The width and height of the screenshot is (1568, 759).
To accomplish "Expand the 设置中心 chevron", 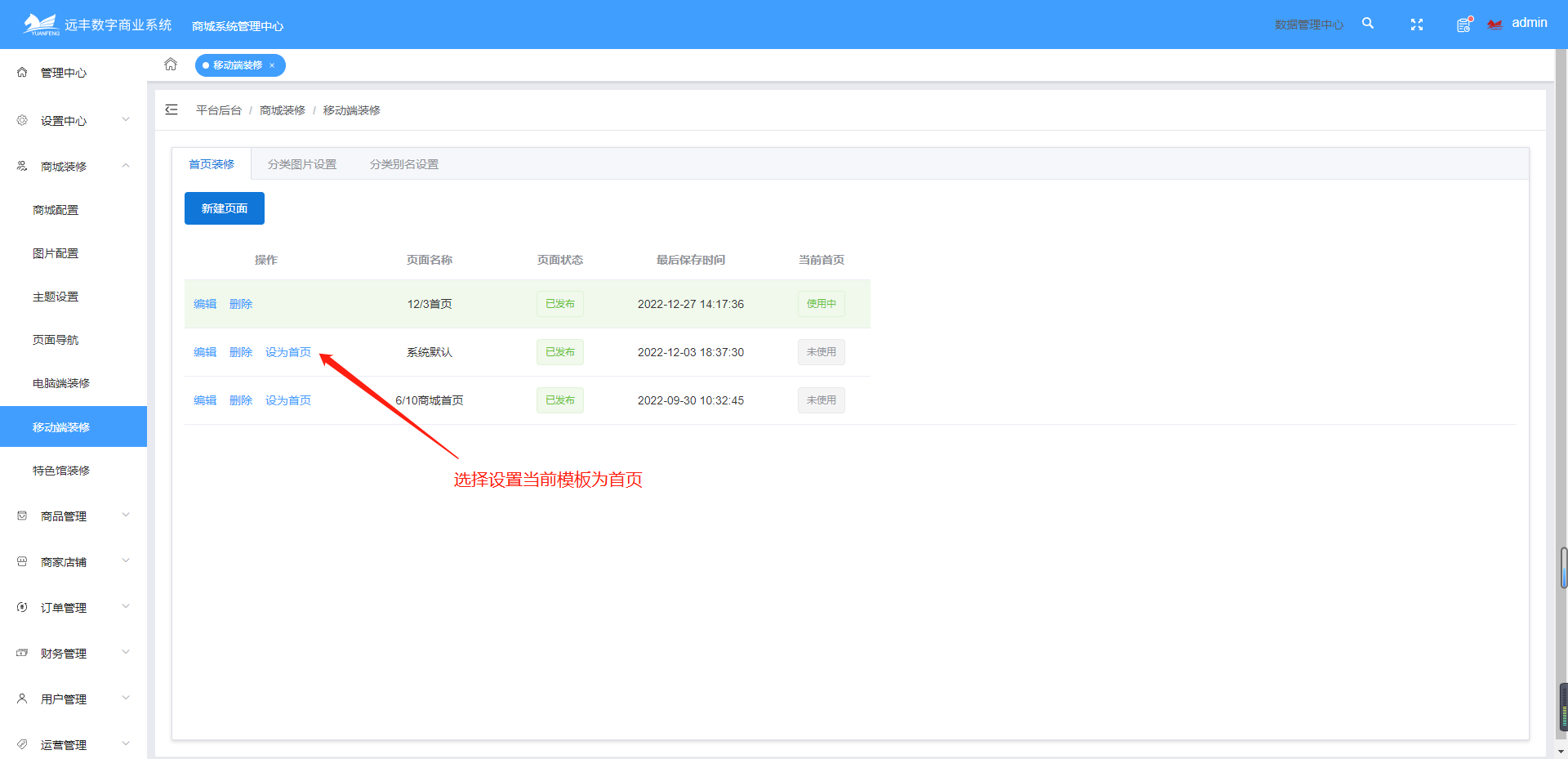I will pos(126,119).
